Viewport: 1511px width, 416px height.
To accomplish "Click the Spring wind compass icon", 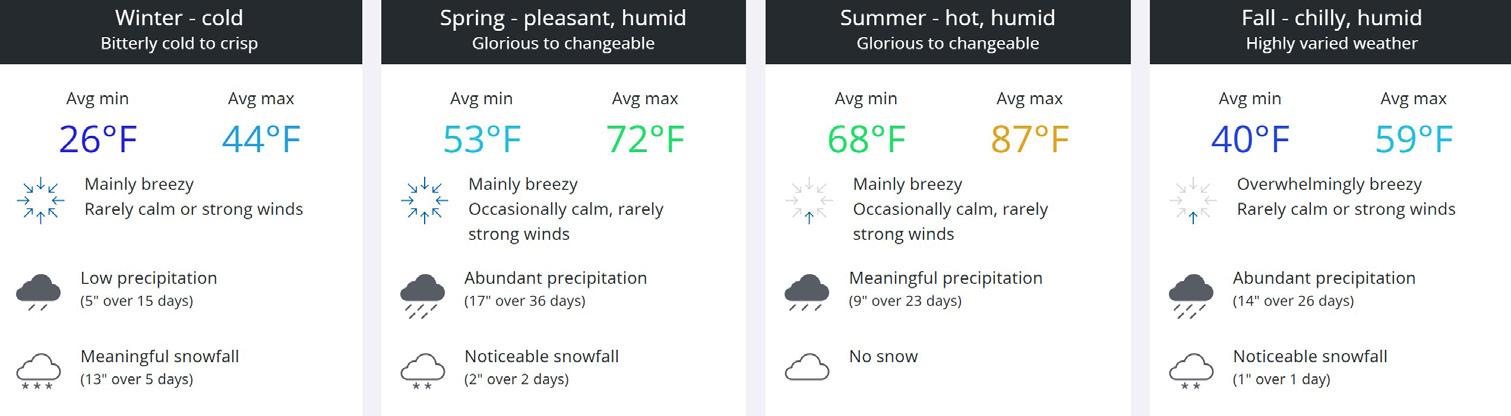I will (x=424, y=200).
